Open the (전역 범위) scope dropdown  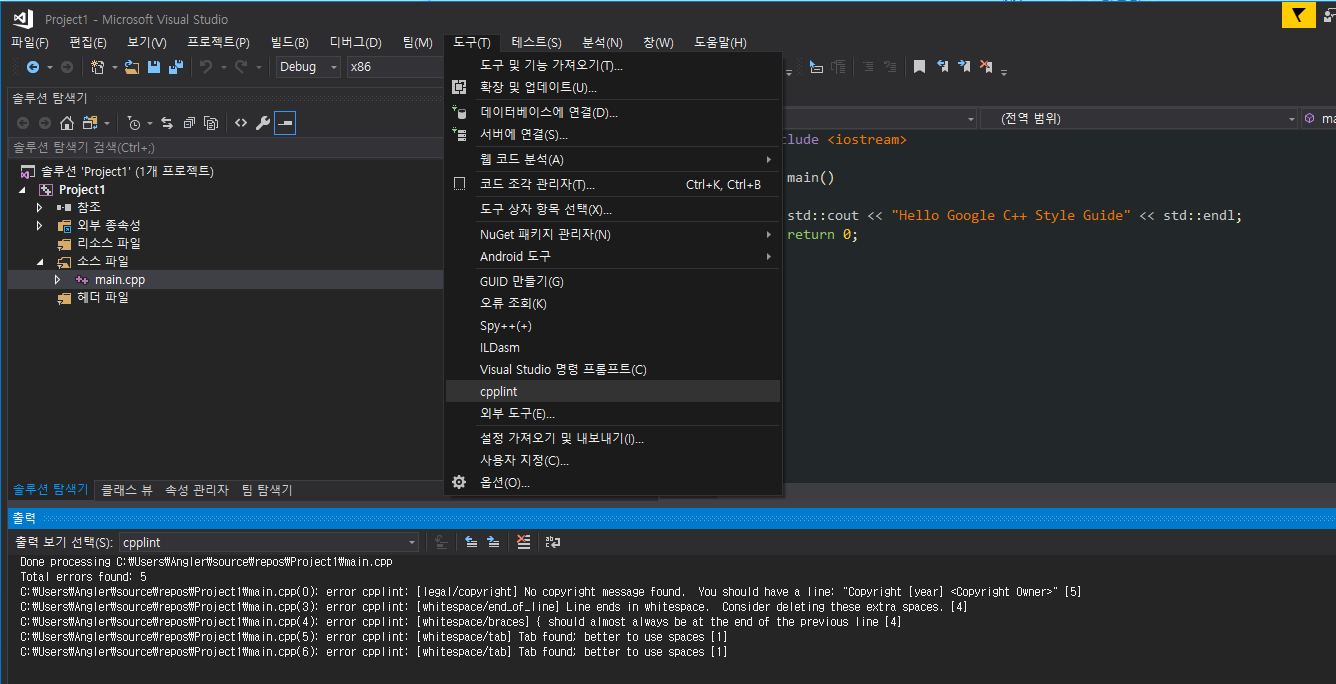click(1139, 118)
